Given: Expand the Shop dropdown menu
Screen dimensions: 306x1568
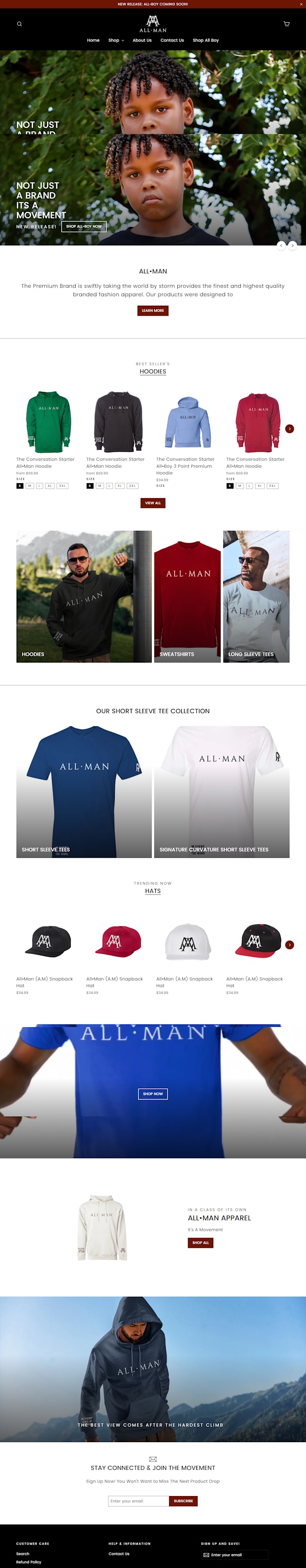Looking at the screenshot, I should pos(116,40).
